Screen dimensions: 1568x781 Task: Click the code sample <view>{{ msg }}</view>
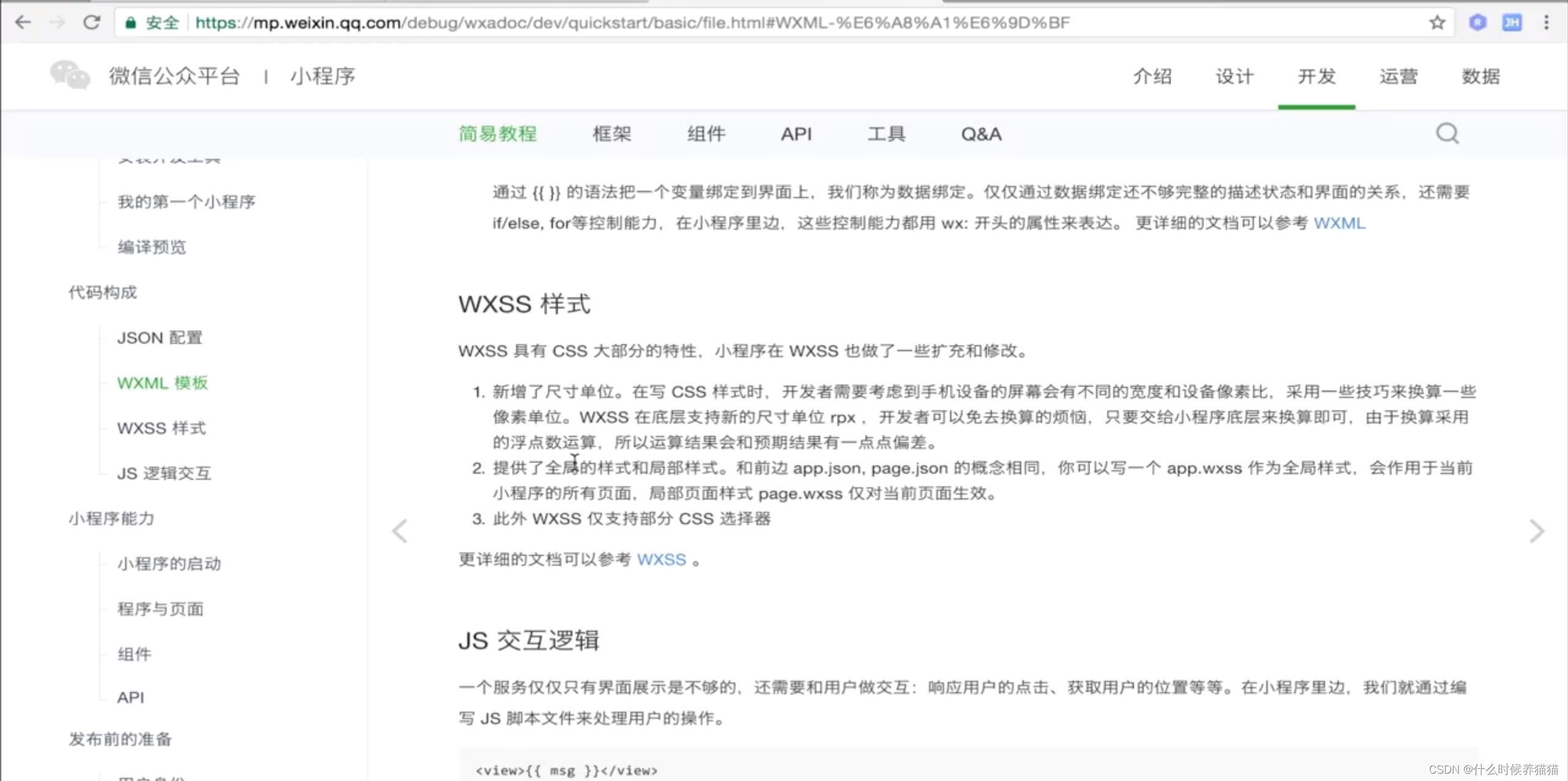click(567, 771)
